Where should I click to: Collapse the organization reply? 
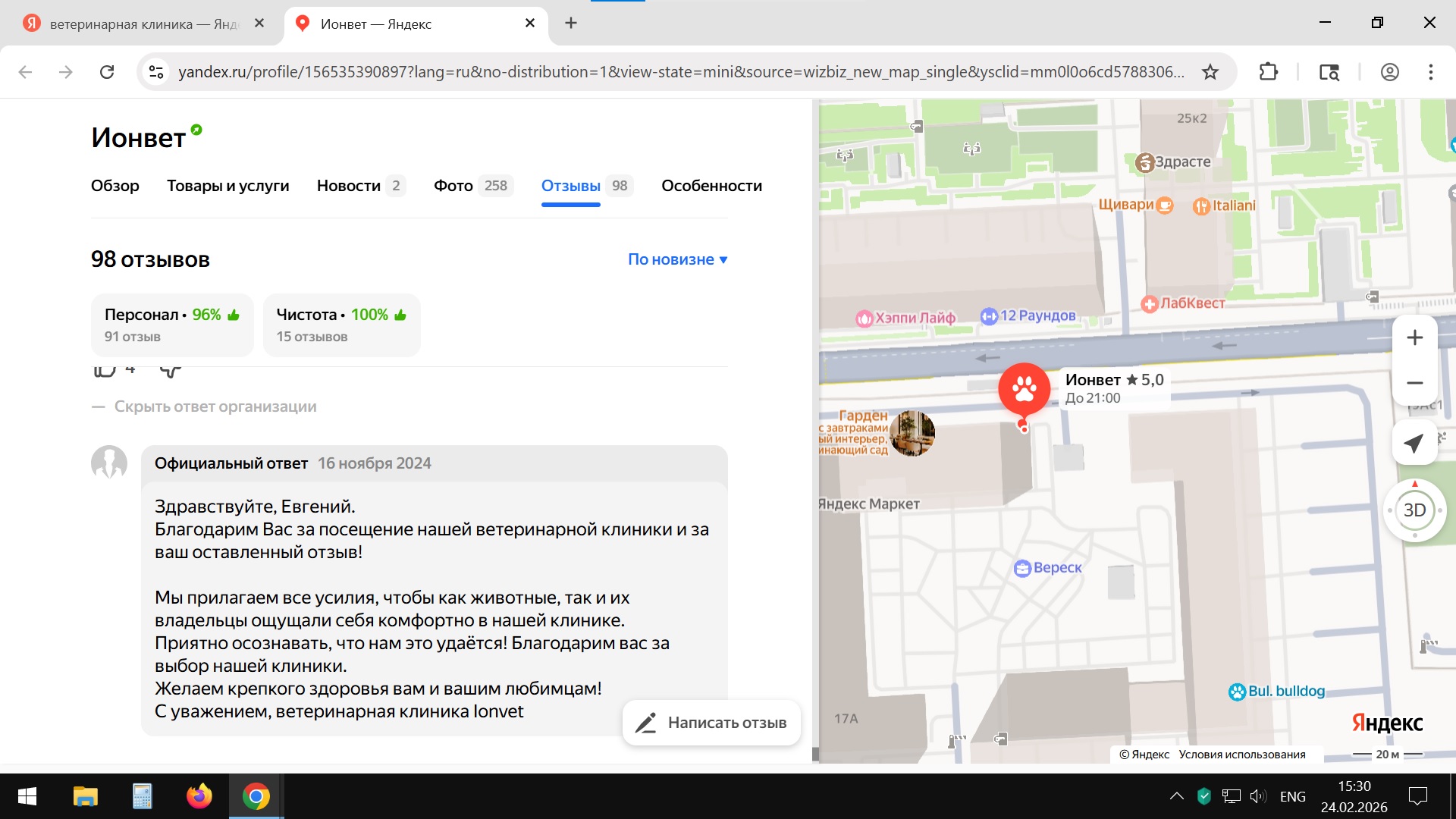pyautogui.click(x=215, y=406)
